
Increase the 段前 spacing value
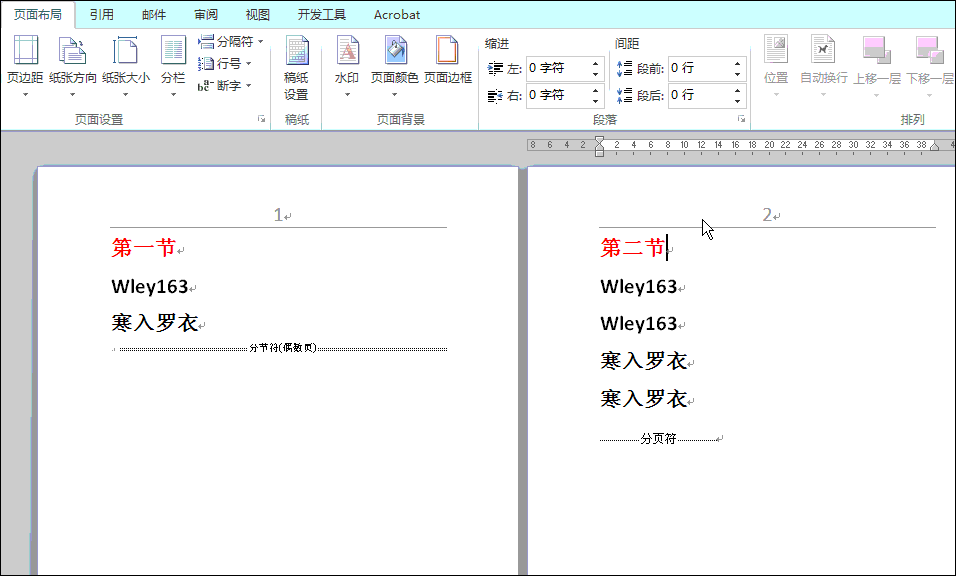738,63
